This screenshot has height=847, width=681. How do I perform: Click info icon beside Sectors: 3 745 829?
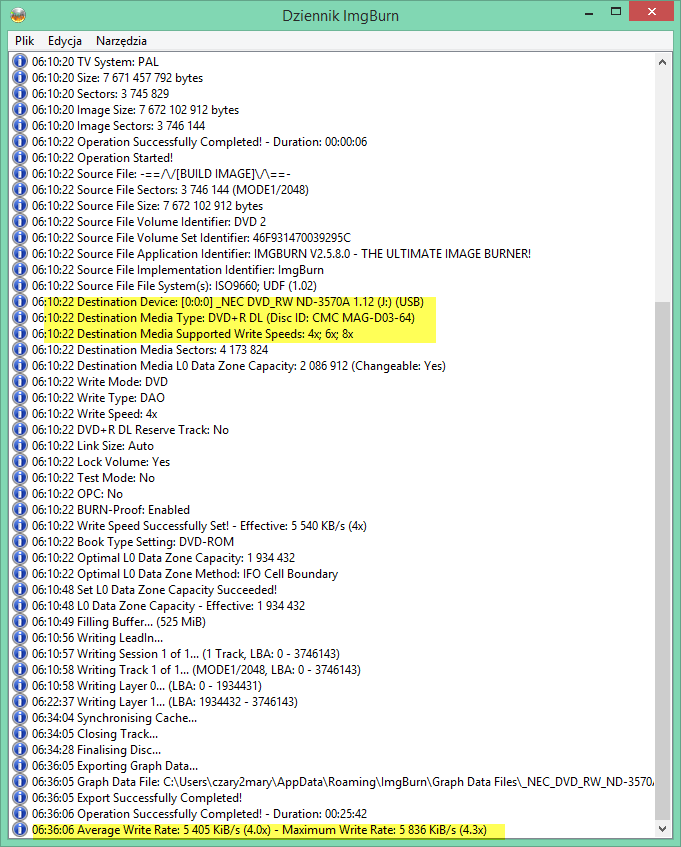(x=20, y=93)
